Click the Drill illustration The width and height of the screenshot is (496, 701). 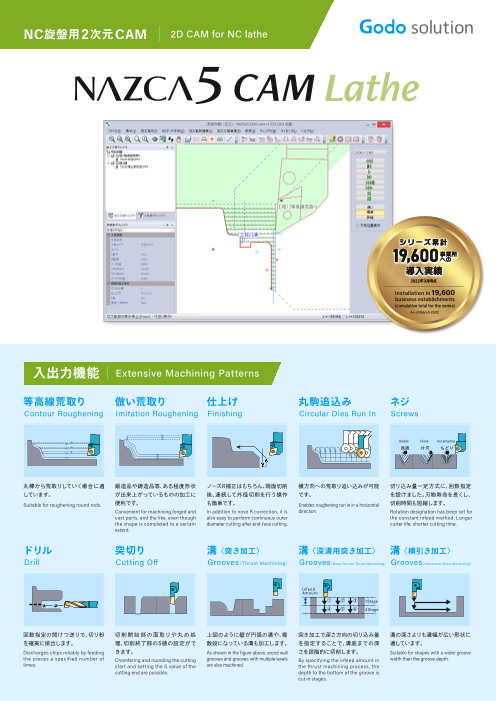pyautogui.click(x=64, y=600)
